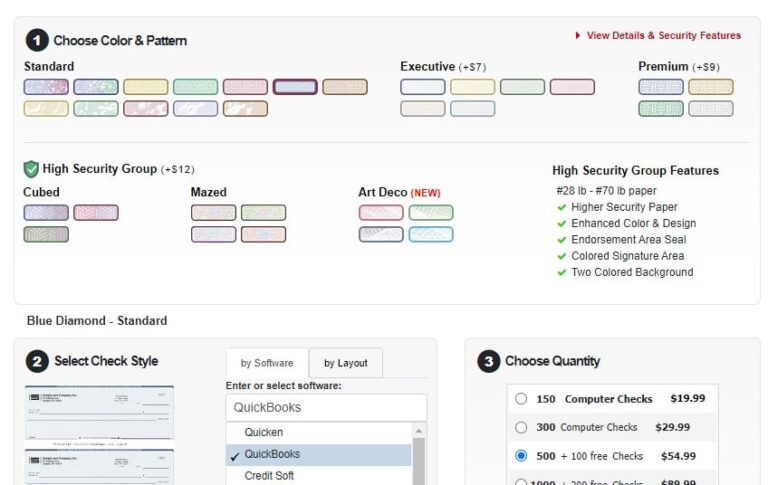The image size is (768, 485).
Task: Select 500 + 100 free Checks
Action: point(521,456)
